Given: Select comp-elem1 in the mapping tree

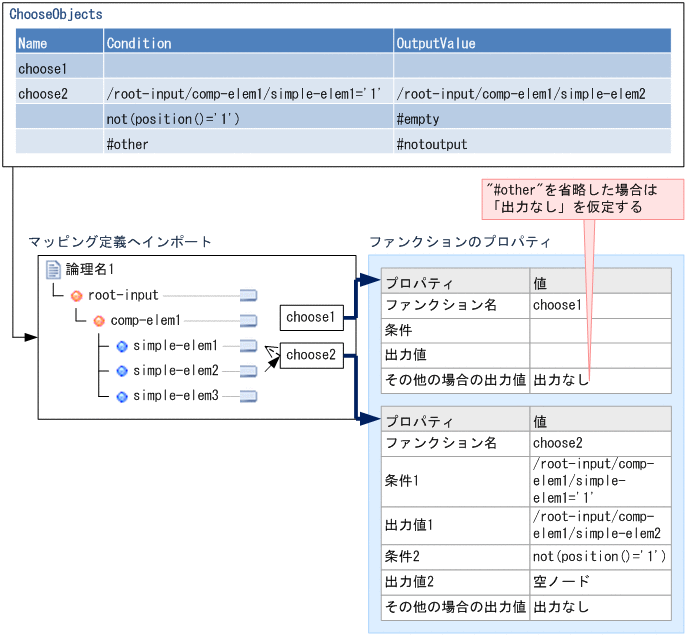Looking at the screenshot, I should click(x=145, y=321).
